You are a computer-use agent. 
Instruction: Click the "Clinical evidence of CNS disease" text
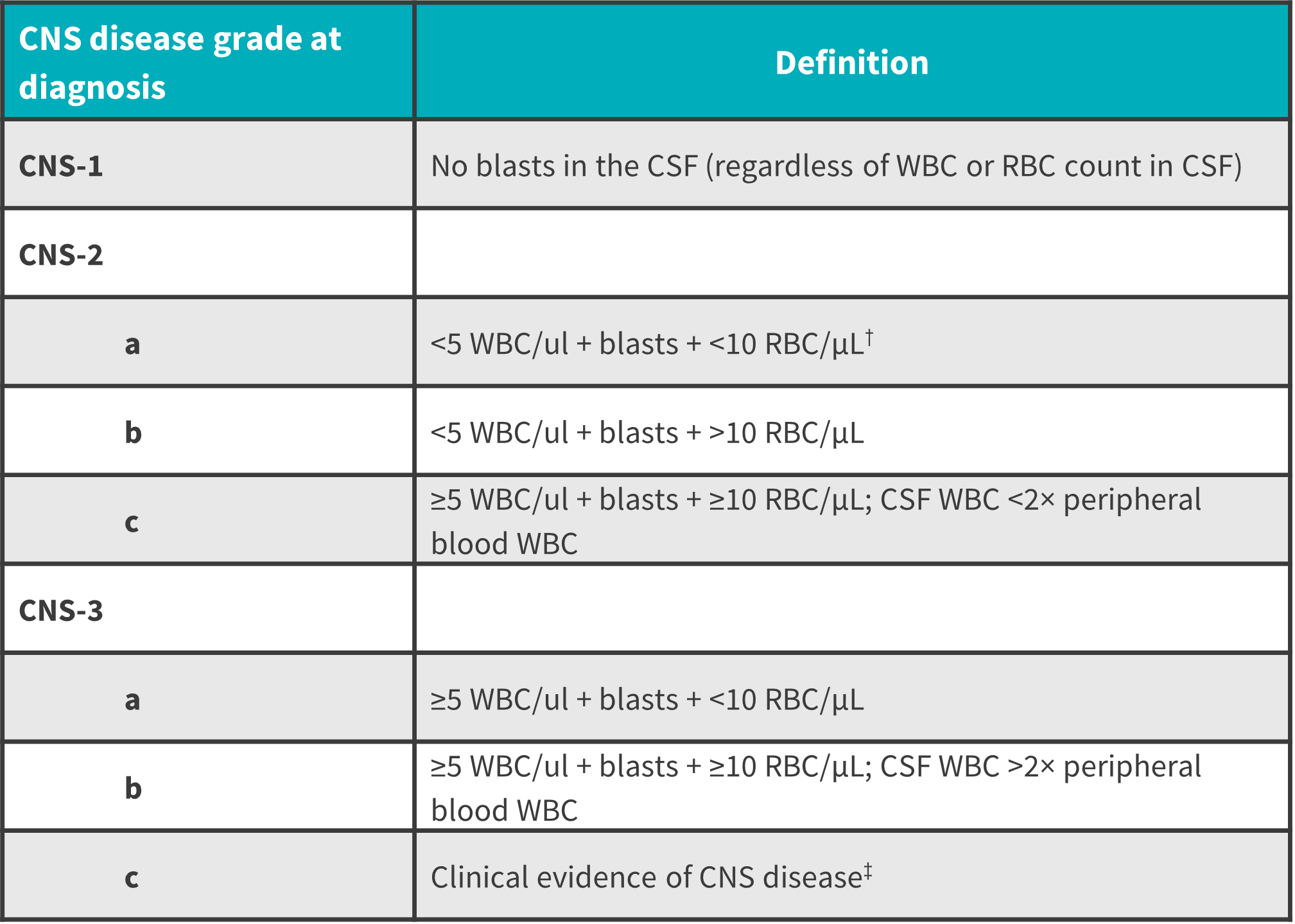click(x=646, y=877)
